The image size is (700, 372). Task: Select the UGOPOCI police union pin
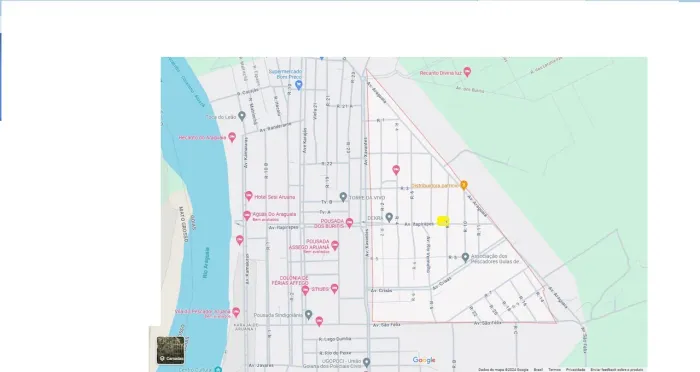(x=367, y=362)
